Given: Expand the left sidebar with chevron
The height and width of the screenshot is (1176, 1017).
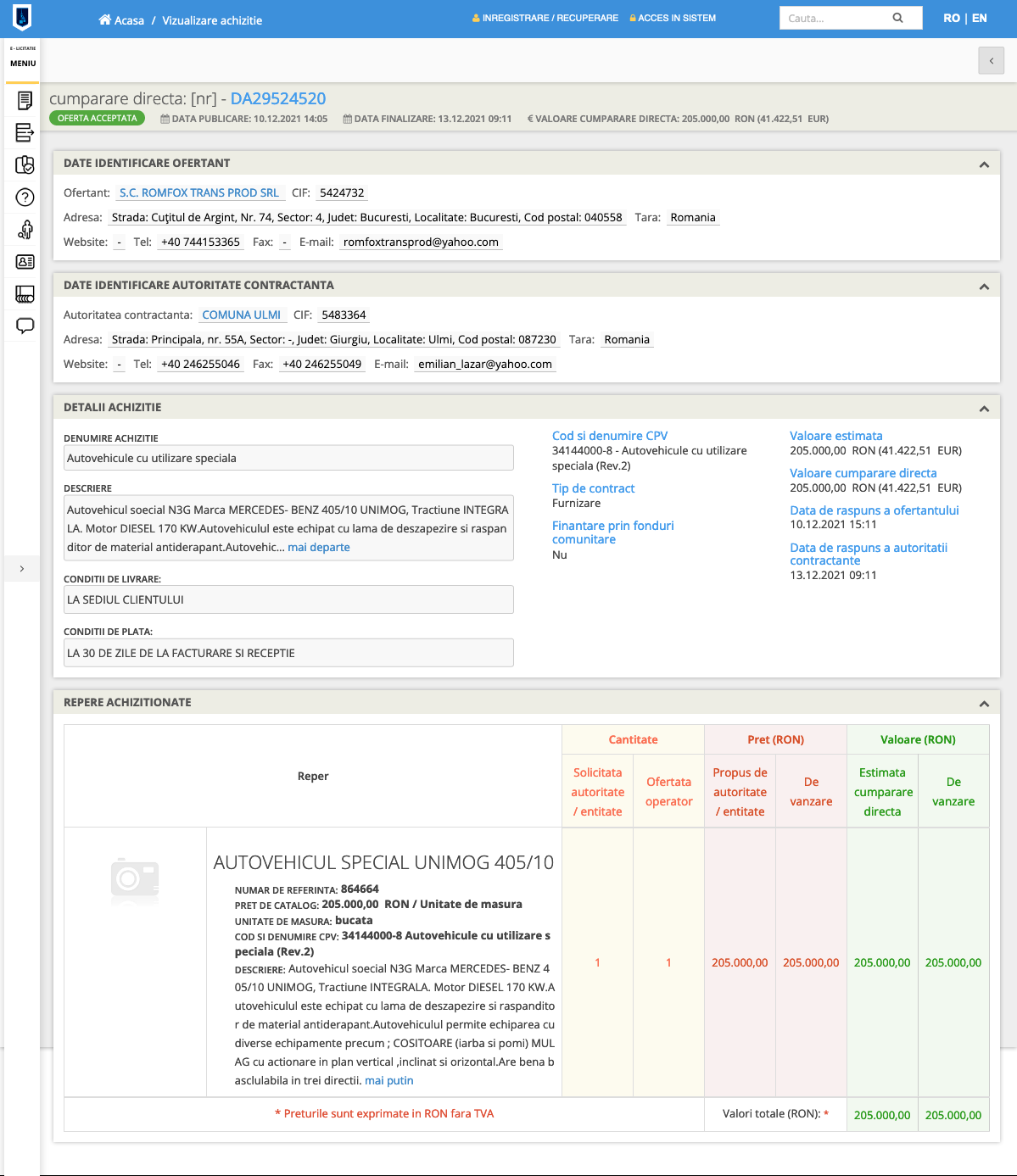Looking at the screenshot, I should pyautogui.click(x=22, y=568).
